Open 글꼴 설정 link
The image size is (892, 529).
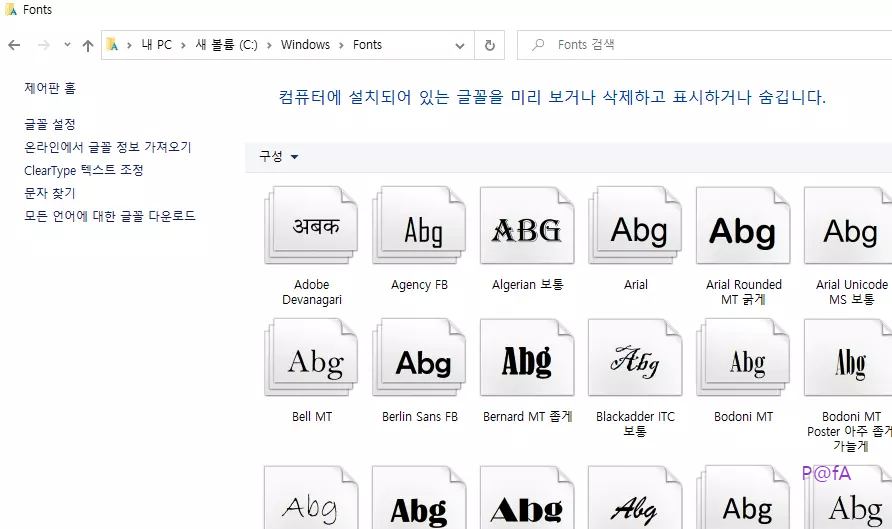[x=50, y=124]
